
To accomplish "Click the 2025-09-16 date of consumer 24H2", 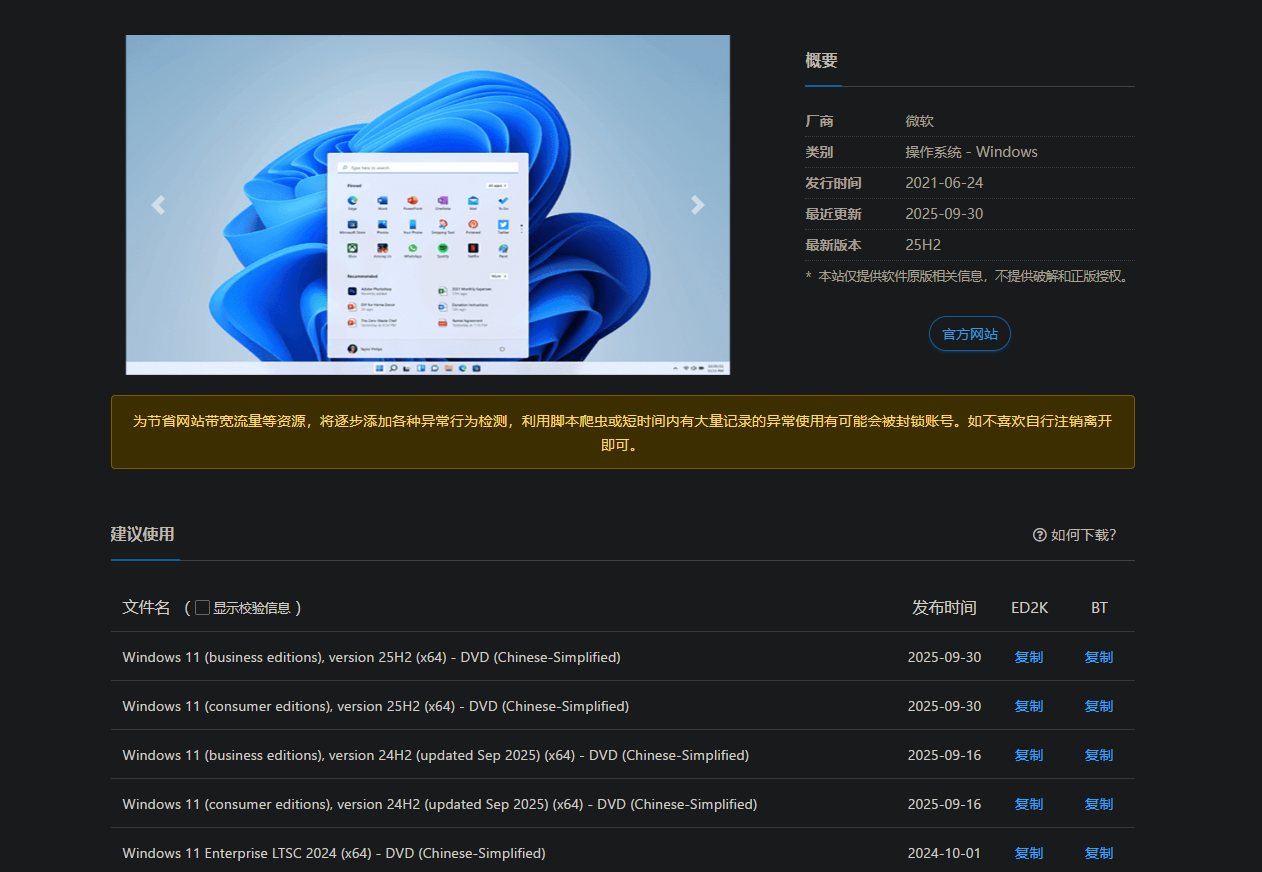I will pos(944,804).
